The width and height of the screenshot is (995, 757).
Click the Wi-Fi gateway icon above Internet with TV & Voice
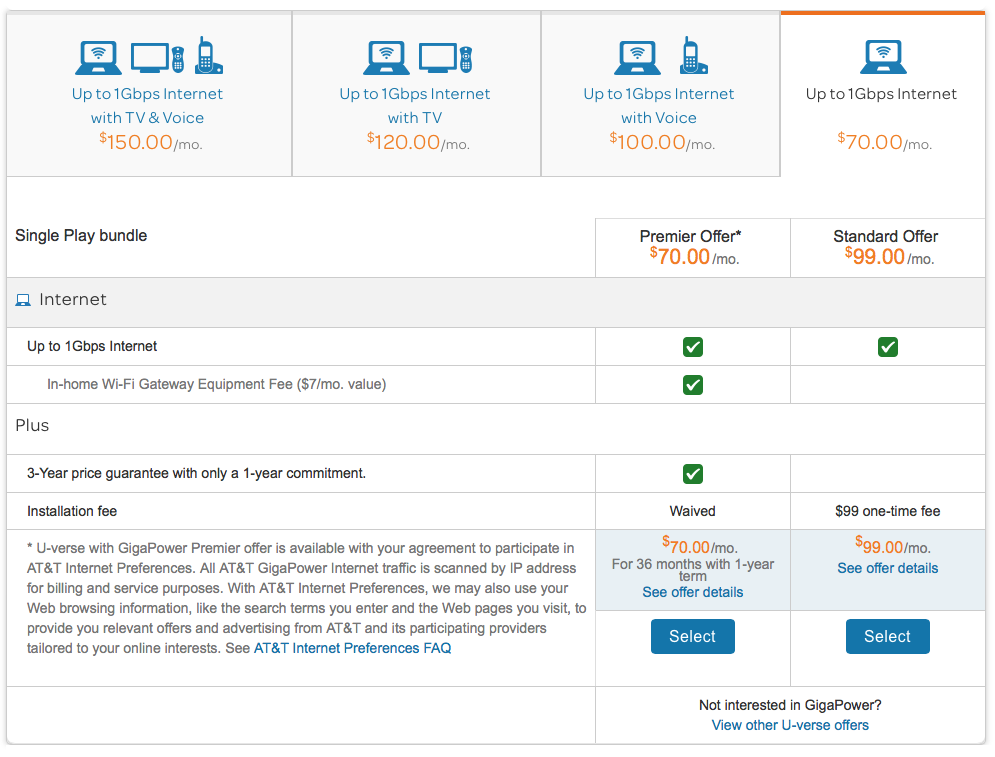(98, 57)
